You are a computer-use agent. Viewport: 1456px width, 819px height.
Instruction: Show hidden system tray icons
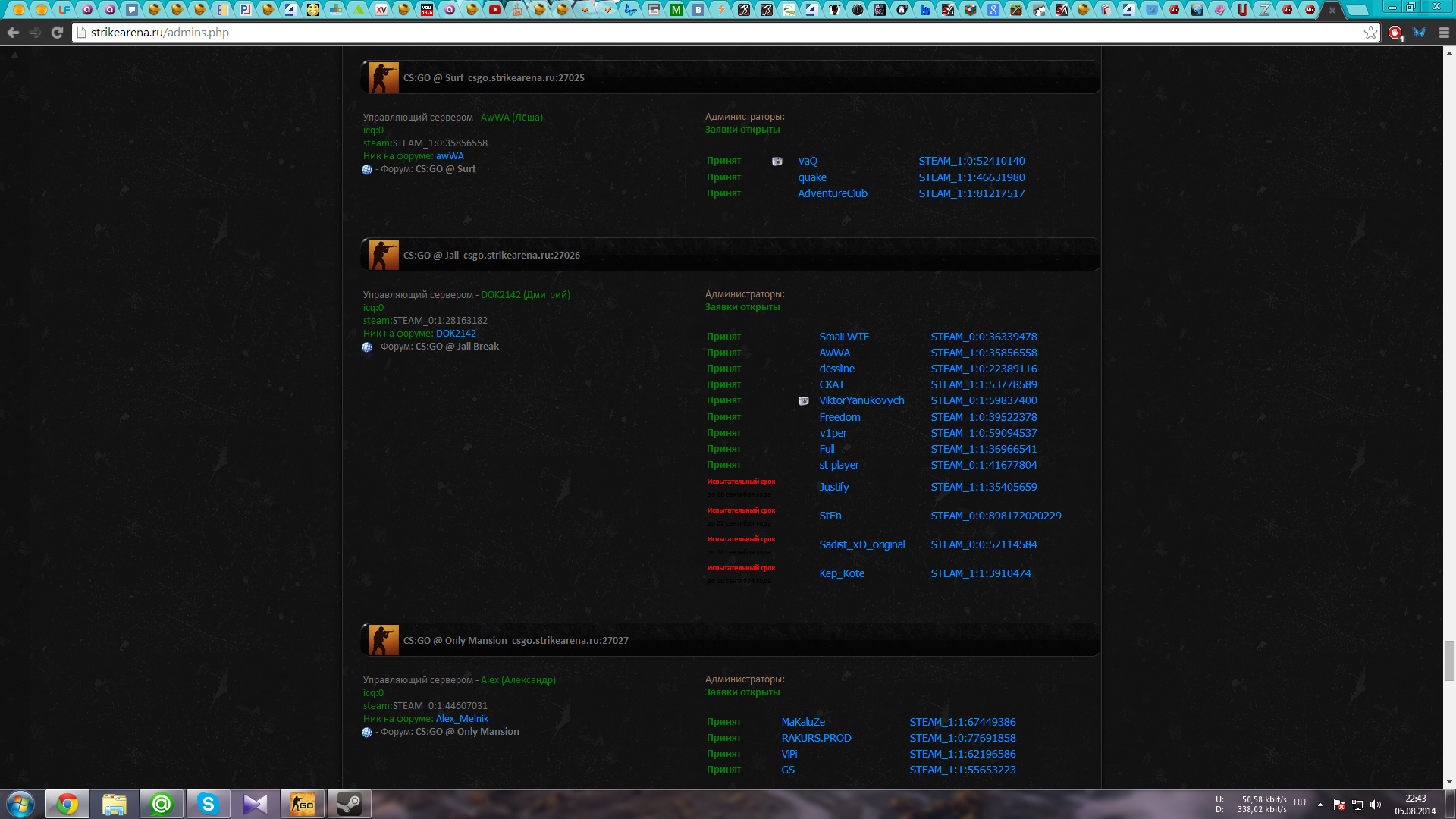coord(1320,805)
